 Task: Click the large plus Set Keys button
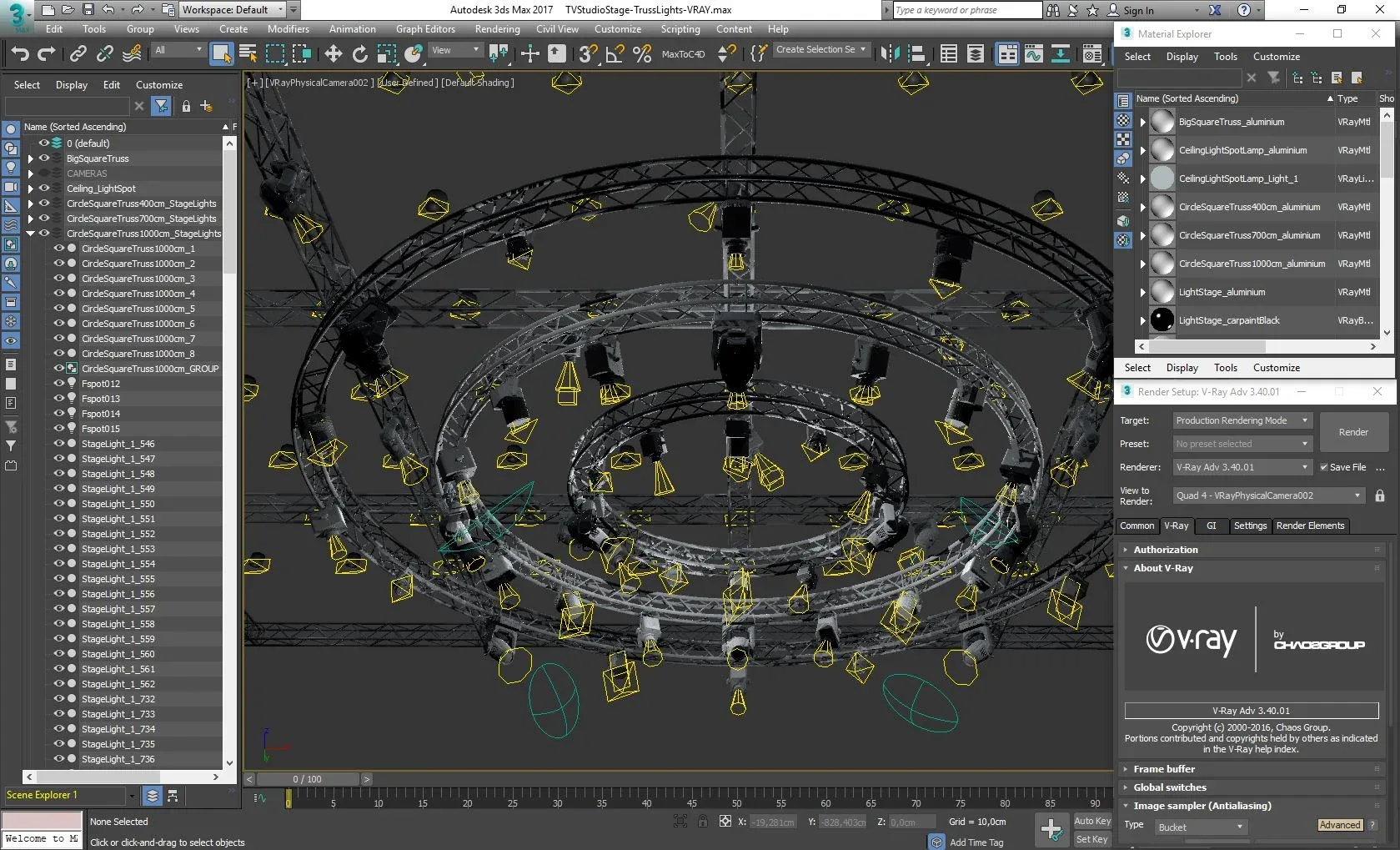1051,829
